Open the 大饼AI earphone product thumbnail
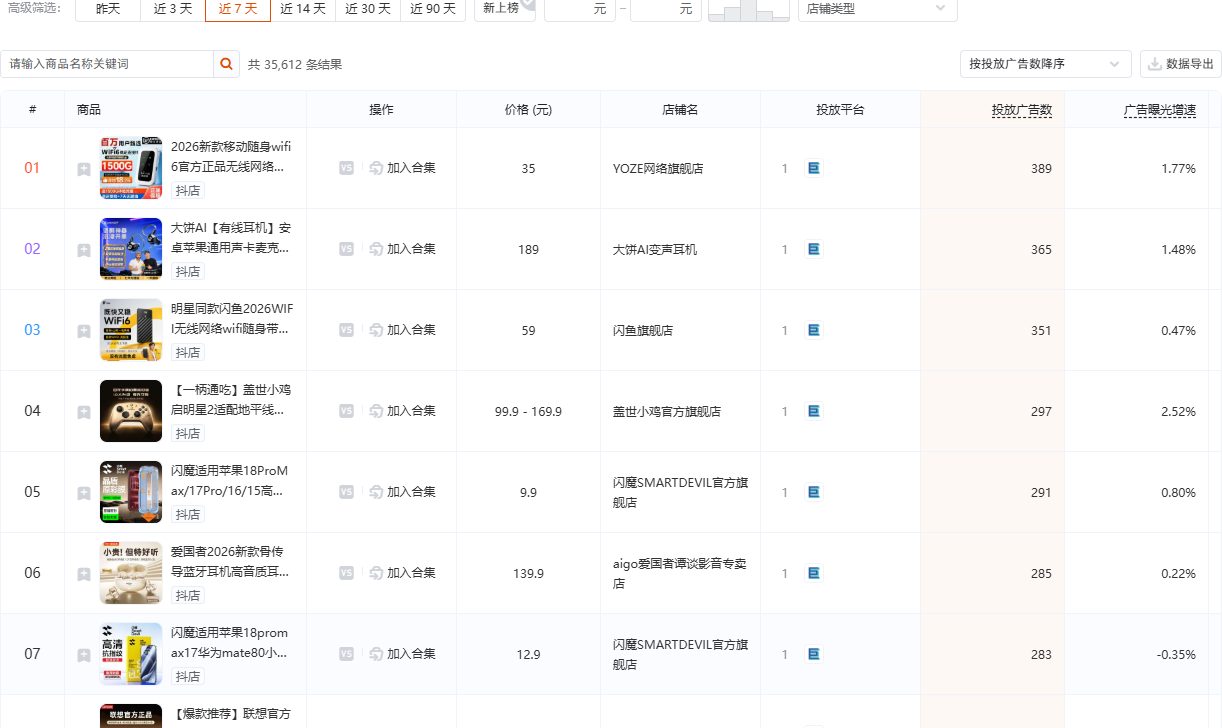Viewport: 1222px width, 728px height. (131, 249)
